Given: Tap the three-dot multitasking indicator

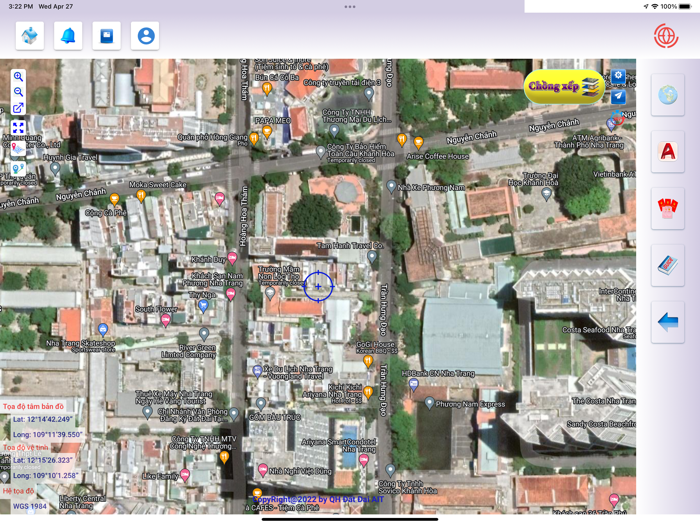Looking at the screenshot, I should coord(350,7).
